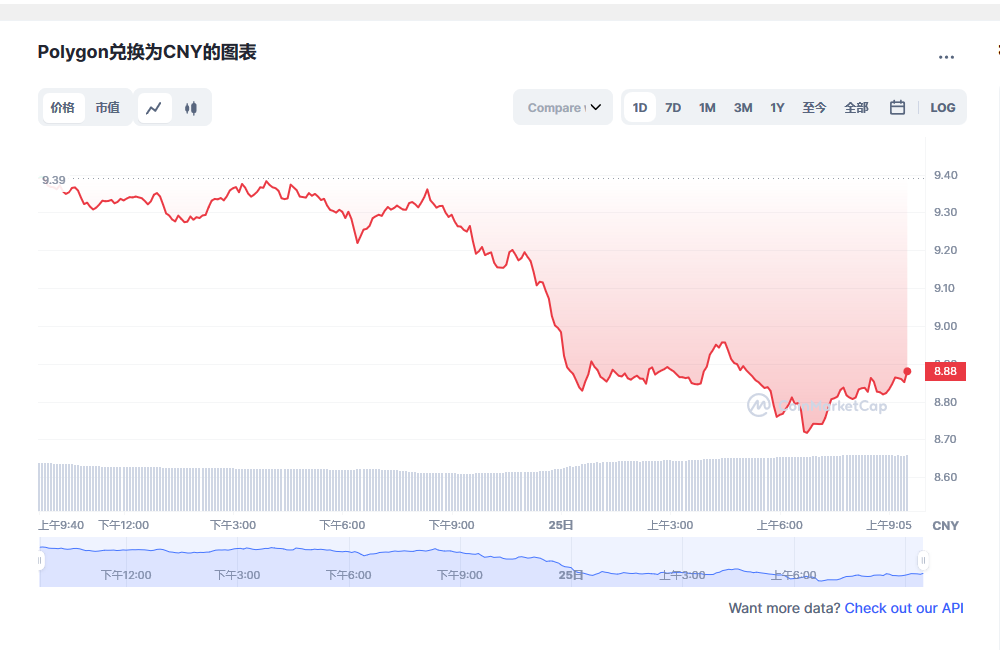This screenshot has height=650, width=1000.
Task: Click the 上午9:40 time axis label
Action: coord(61,525)
